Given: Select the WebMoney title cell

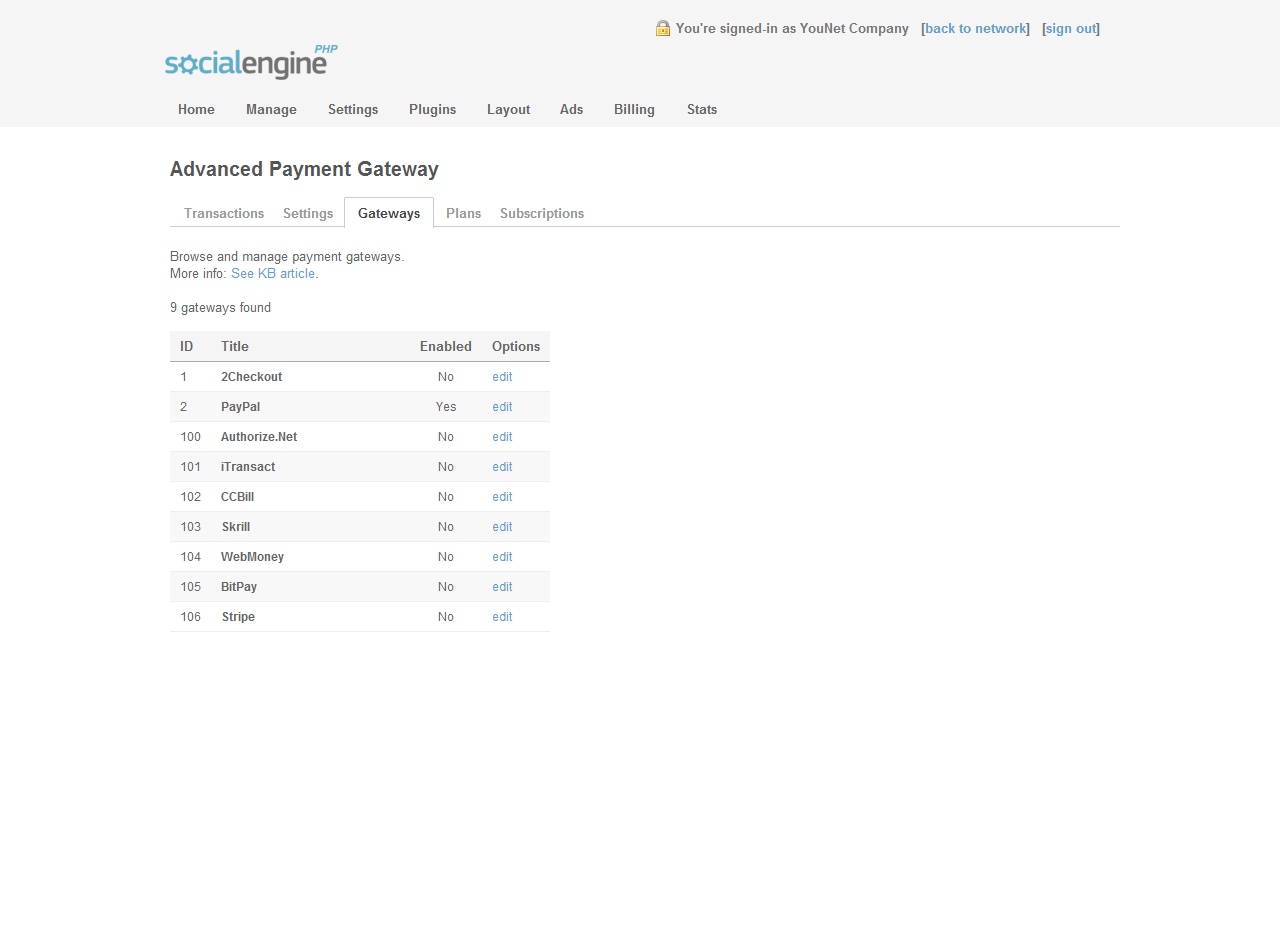Looking at the screenshot, I should (252, 557).
